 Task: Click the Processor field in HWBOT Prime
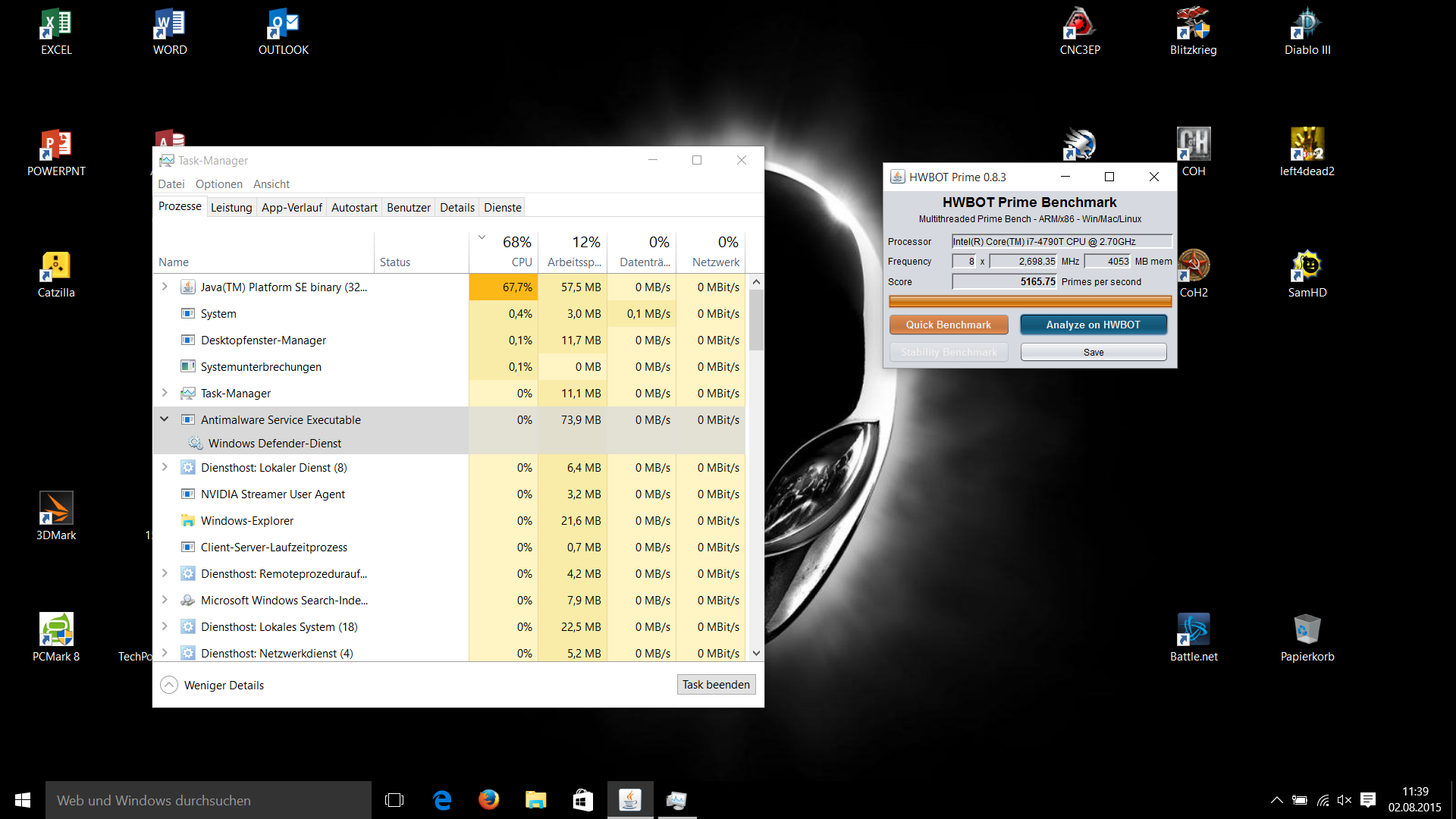coord(1062,242)
